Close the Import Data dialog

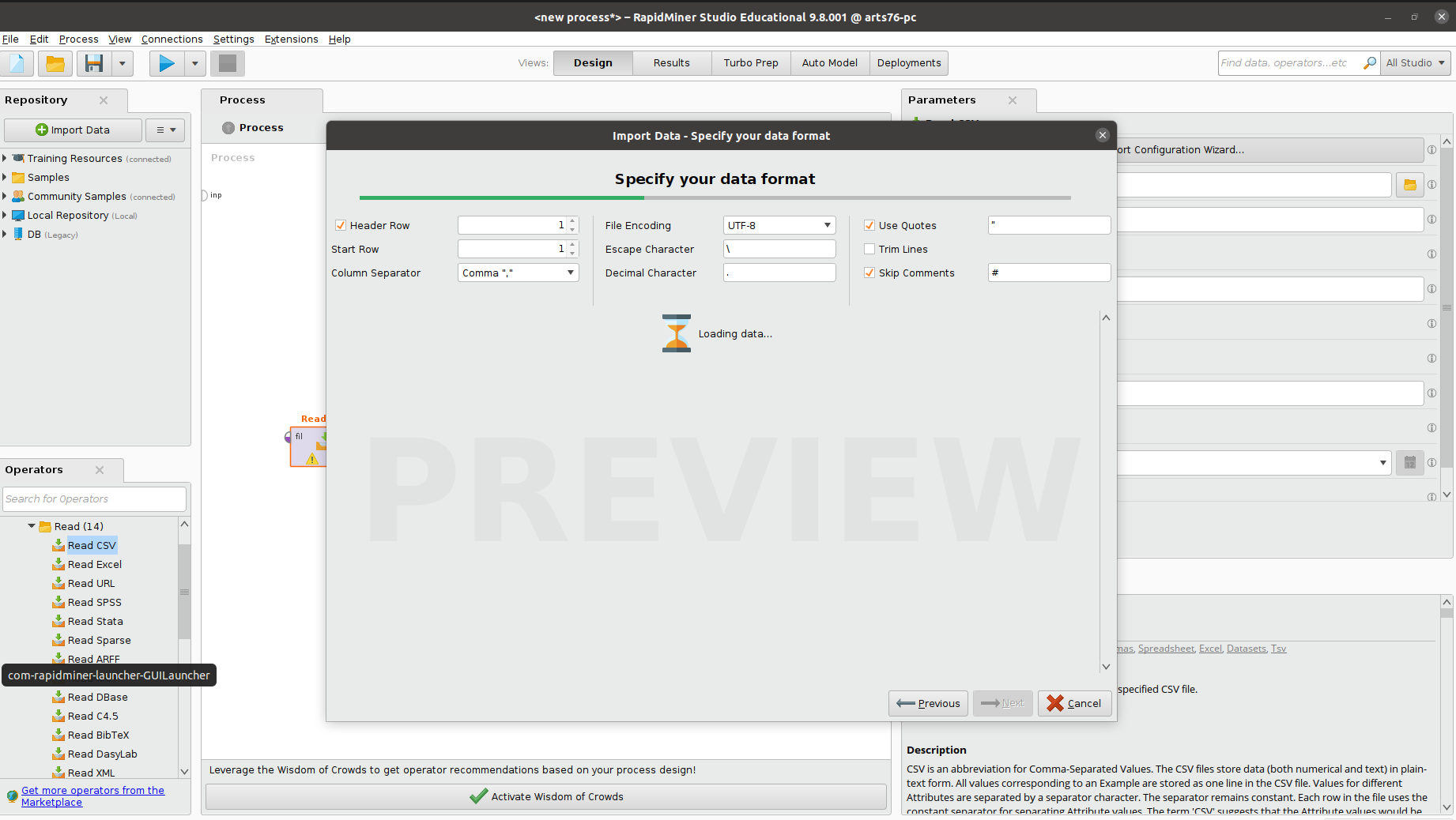point(1103,135)
